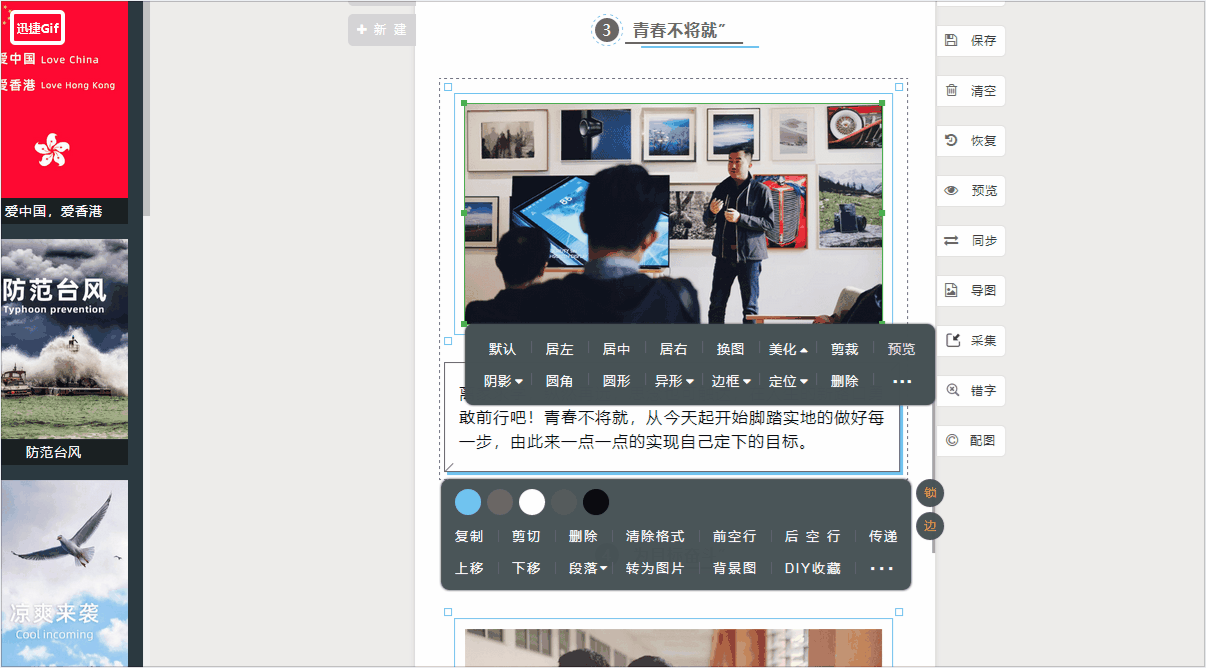
Task: Click 剪裁 crop option
Action: pos(844,349)
